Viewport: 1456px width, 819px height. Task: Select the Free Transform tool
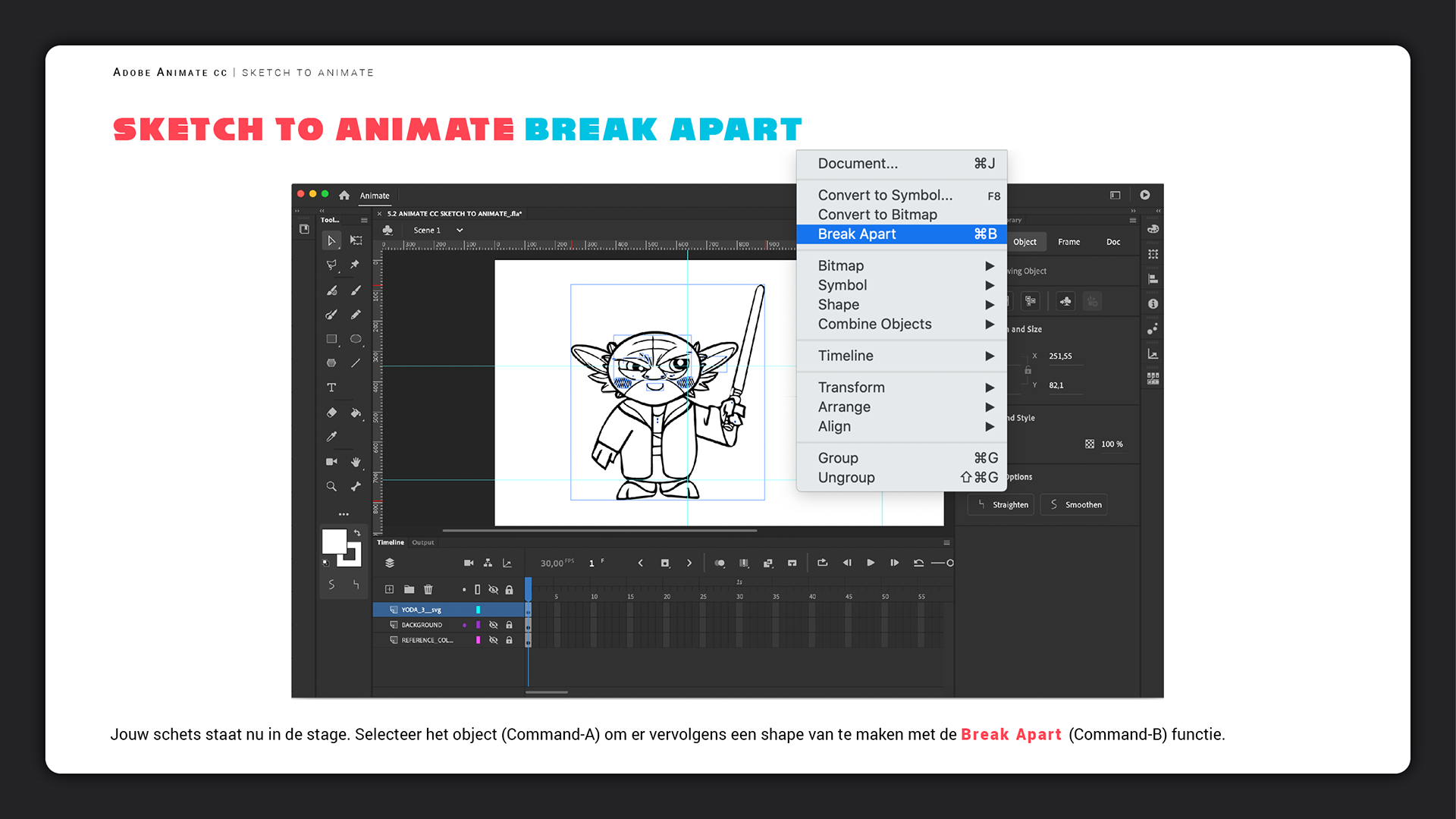pos(356,240)
